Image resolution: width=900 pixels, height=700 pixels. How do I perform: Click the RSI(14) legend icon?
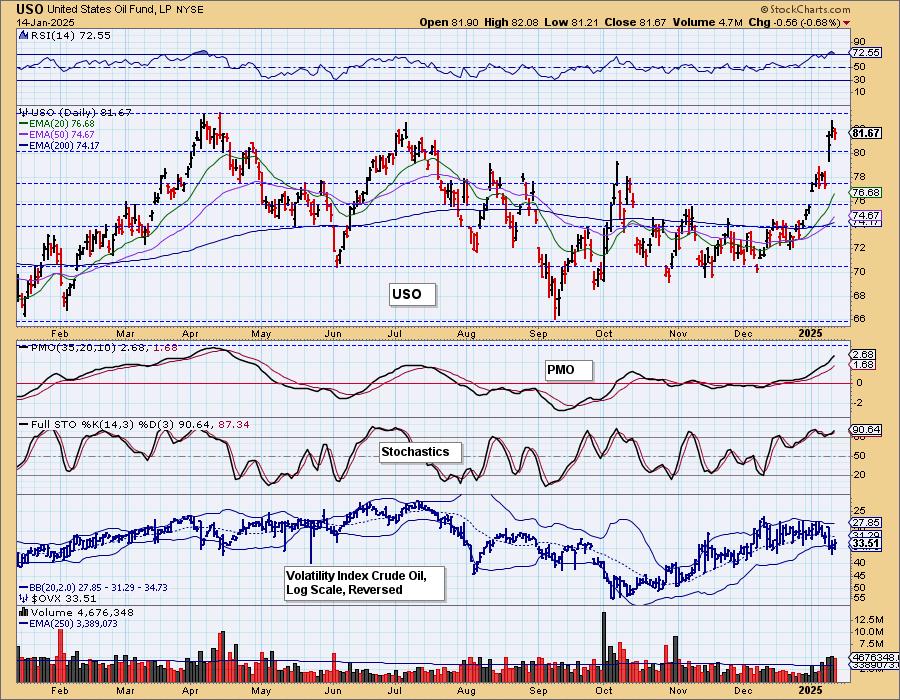(24, 35)
